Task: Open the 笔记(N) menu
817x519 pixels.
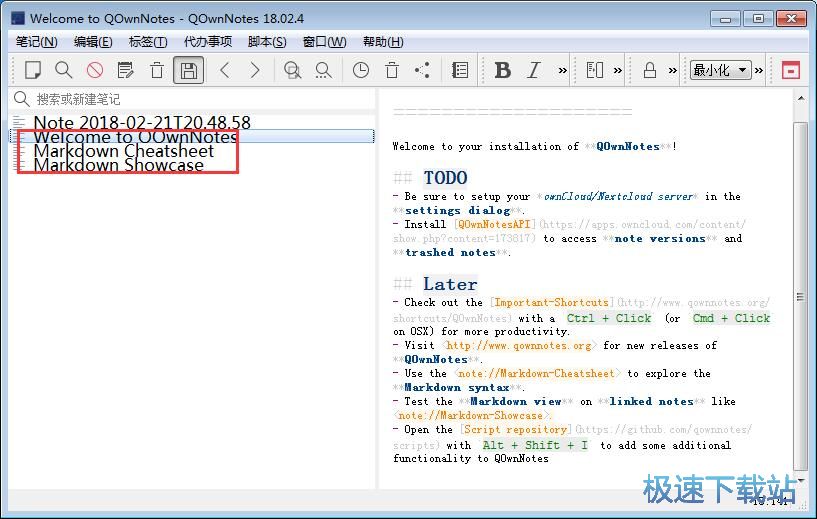Action: 37,41
